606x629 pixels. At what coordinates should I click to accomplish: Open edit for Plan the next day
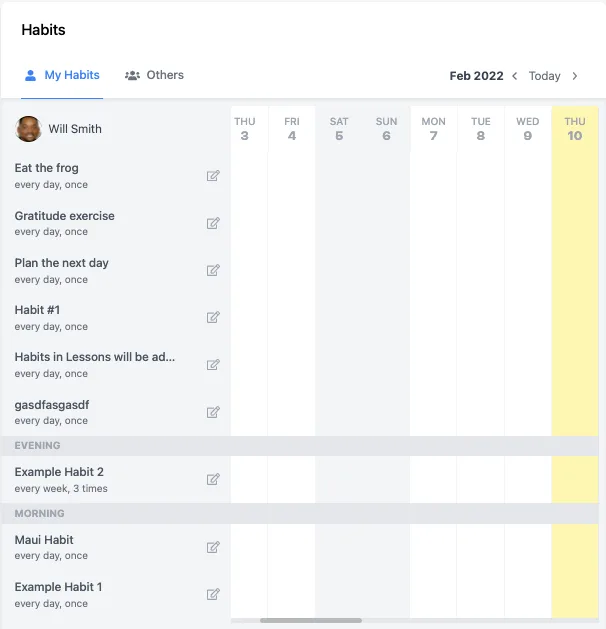point(213,270)
